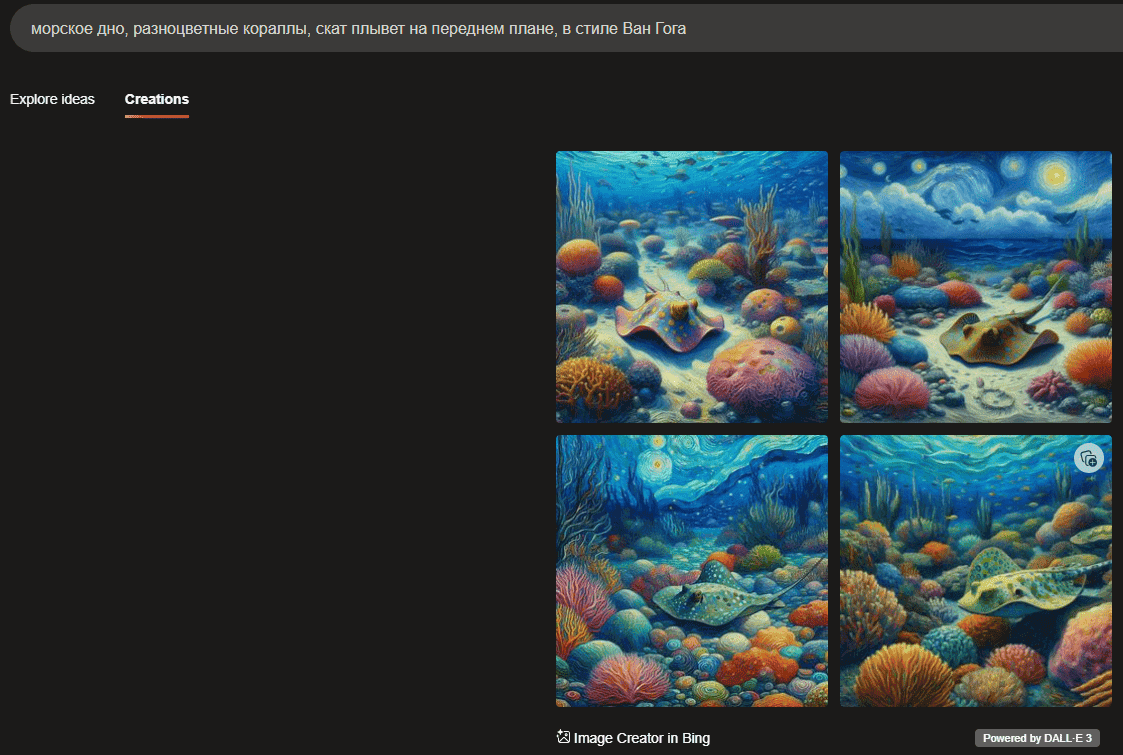Open the starry night sky ray image

[x=975, y=287]
